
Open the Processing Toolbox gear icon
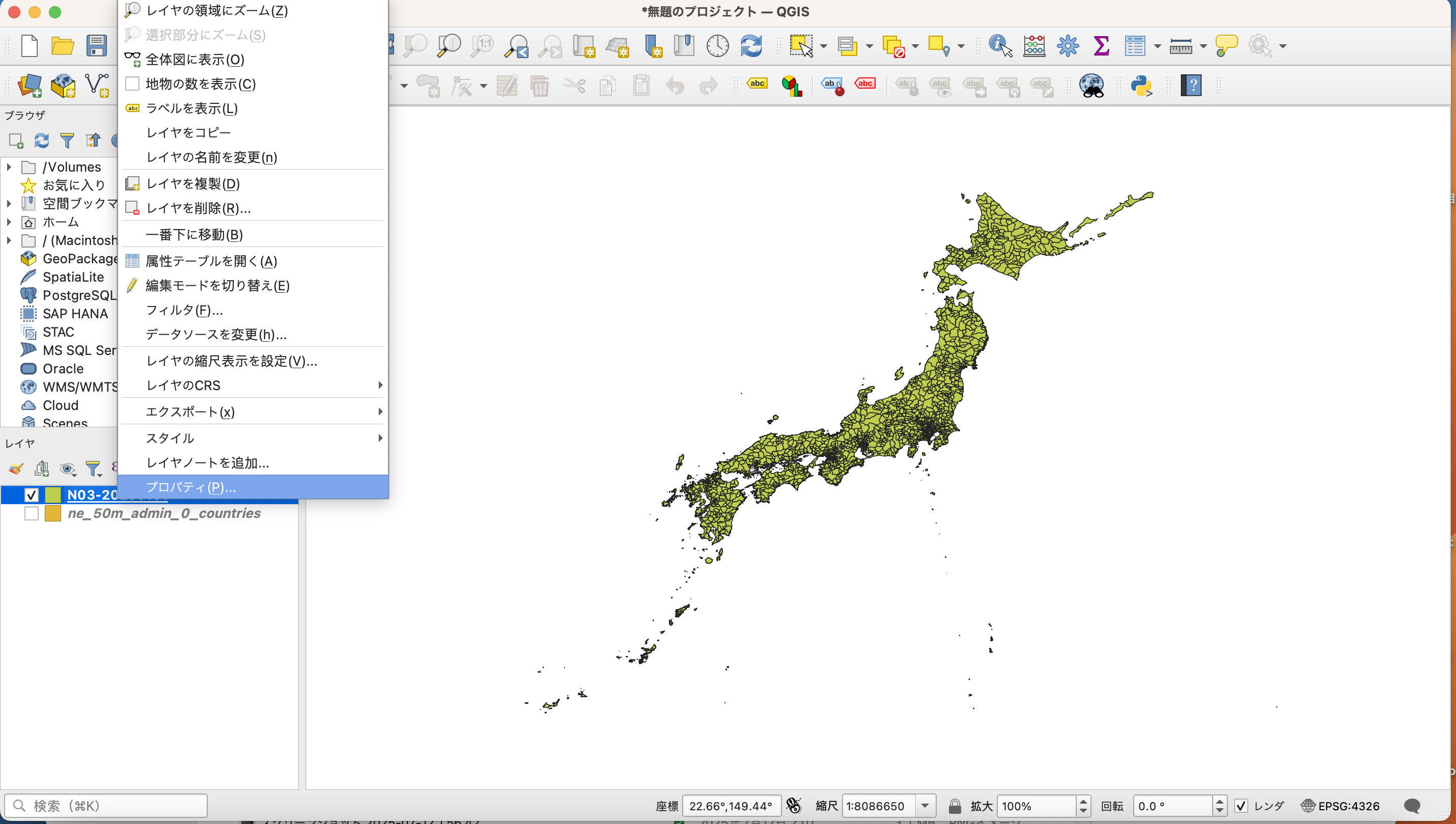[1068, 45]
